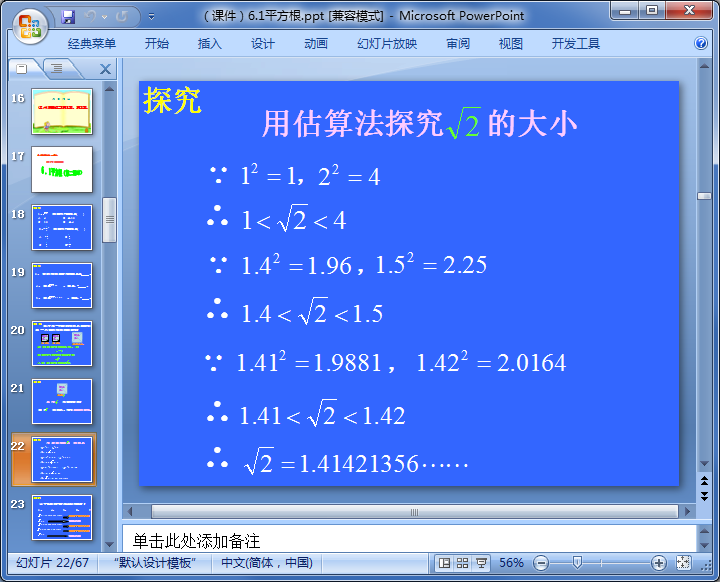Switch to Normal view in status bar
This screenshot has height=582, width=720.
(445, 563)
